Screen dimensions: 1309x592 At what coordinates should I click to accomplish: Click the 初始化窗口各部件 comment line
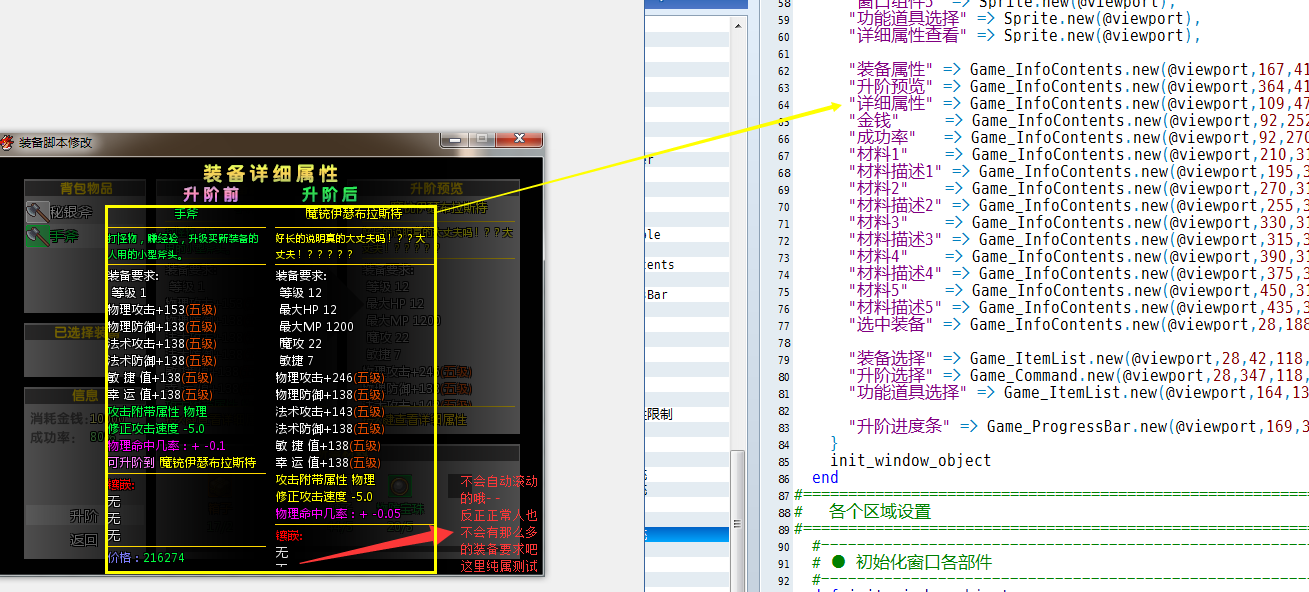pyautogui.click(x=902, y=562)
